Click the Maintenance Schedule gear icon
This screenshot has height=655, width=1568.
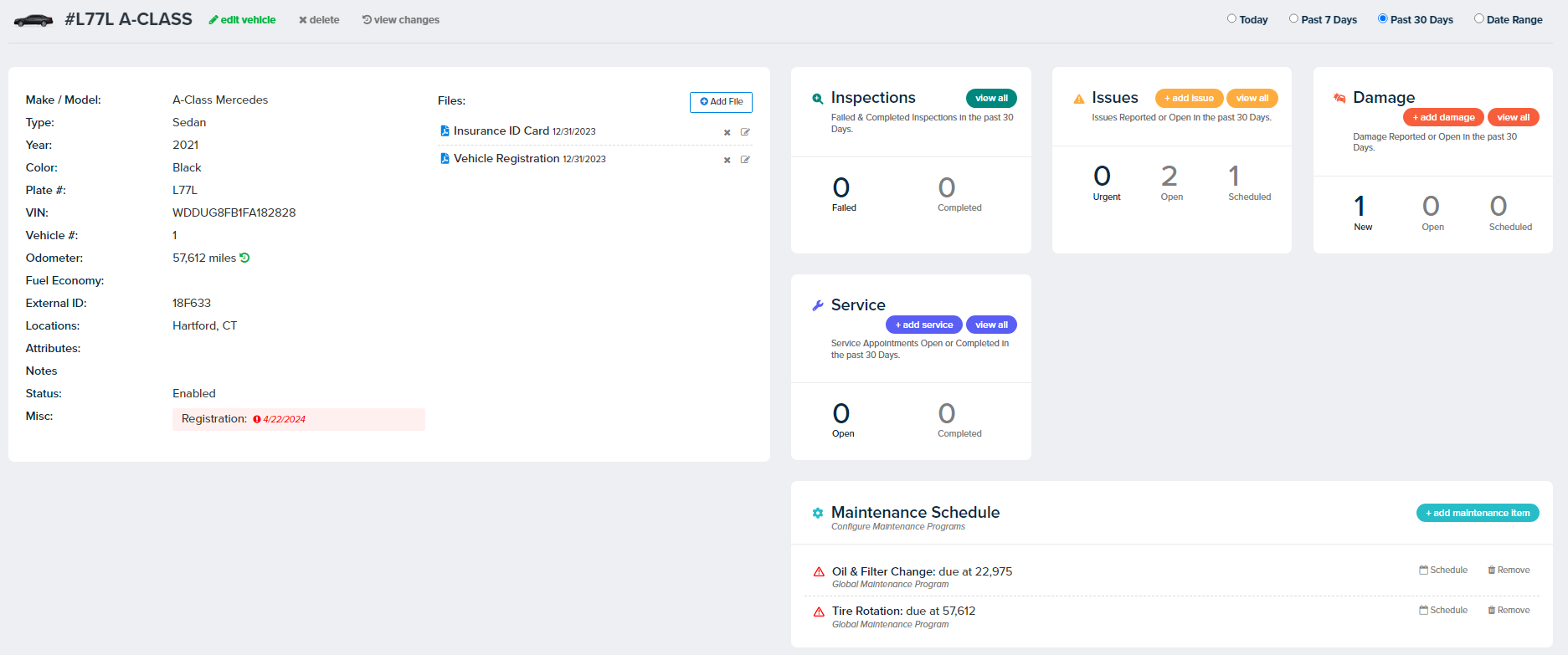tap(817, 513)
